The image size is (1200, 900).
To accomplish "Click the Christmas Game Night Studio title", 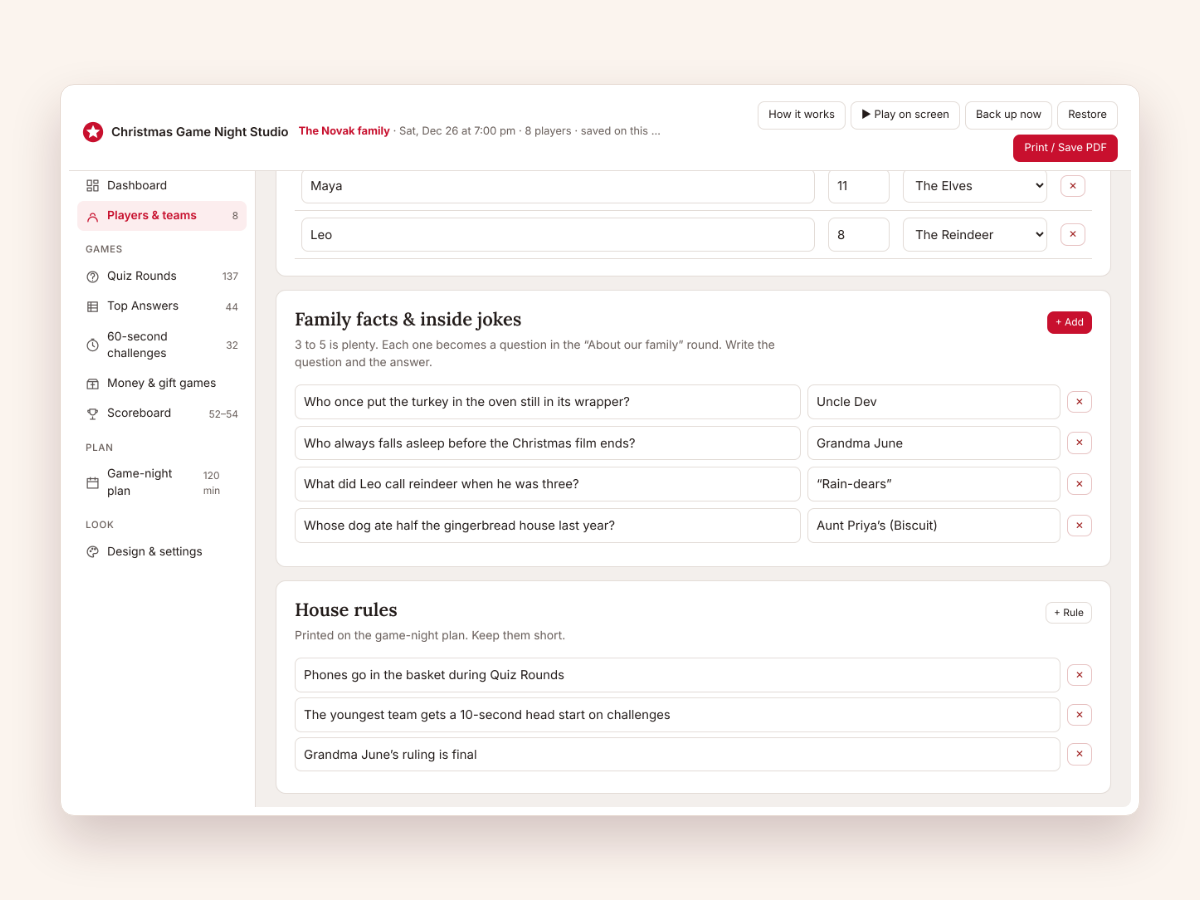I will [200, 132].
